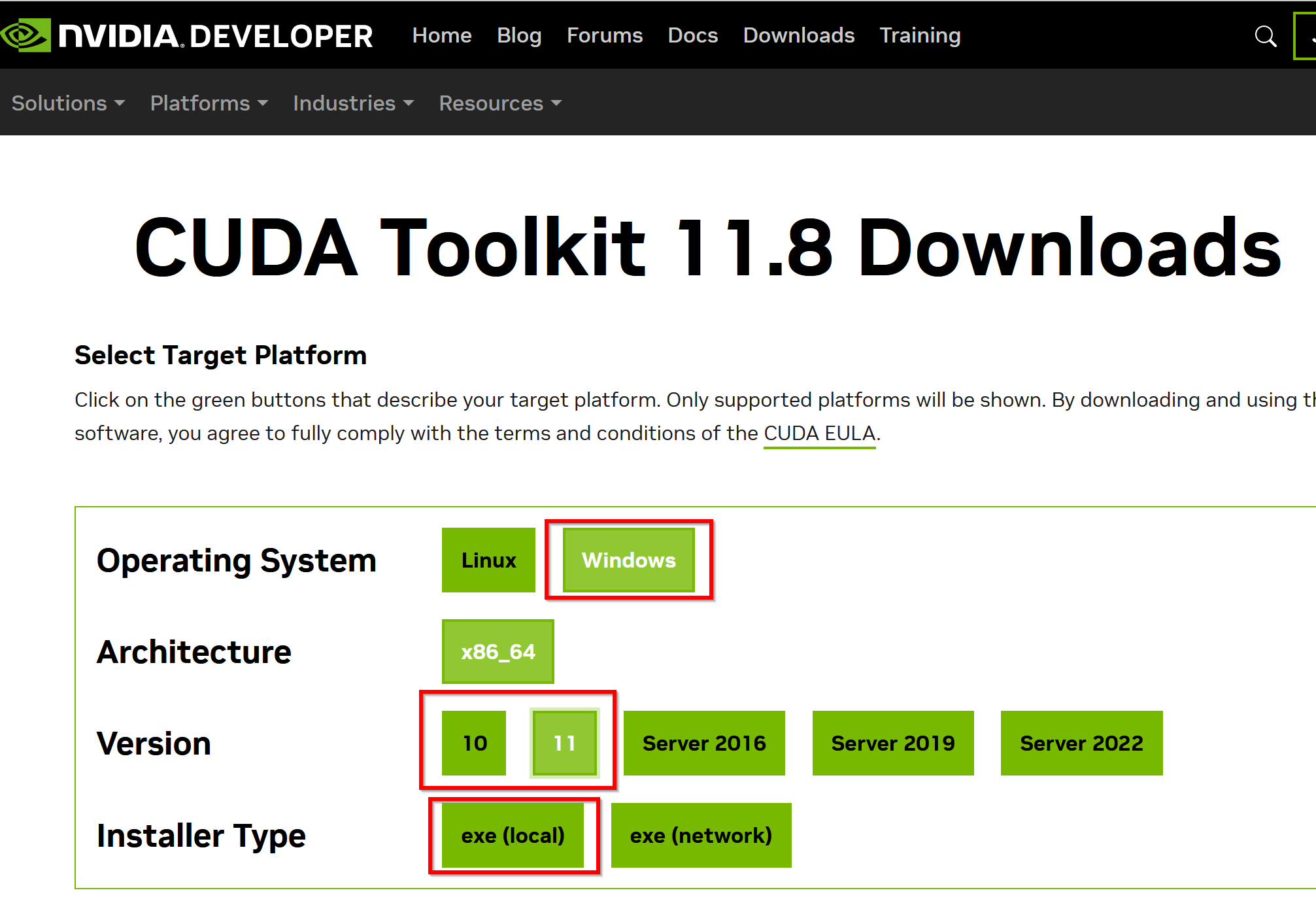Select x86_64 architecture

click(498, 651)
